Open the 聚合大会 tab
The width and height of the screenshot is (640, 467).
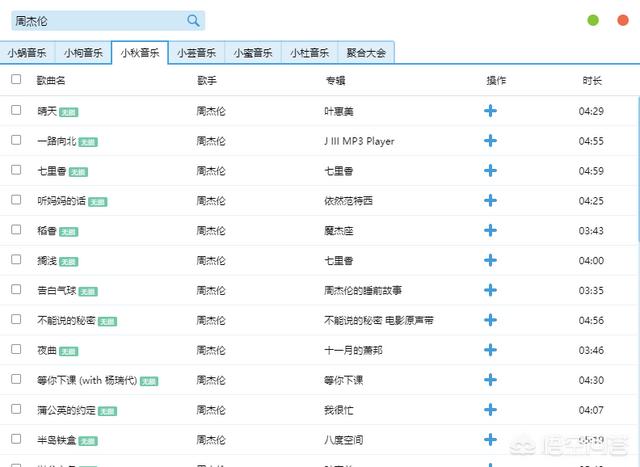point(365,53)
